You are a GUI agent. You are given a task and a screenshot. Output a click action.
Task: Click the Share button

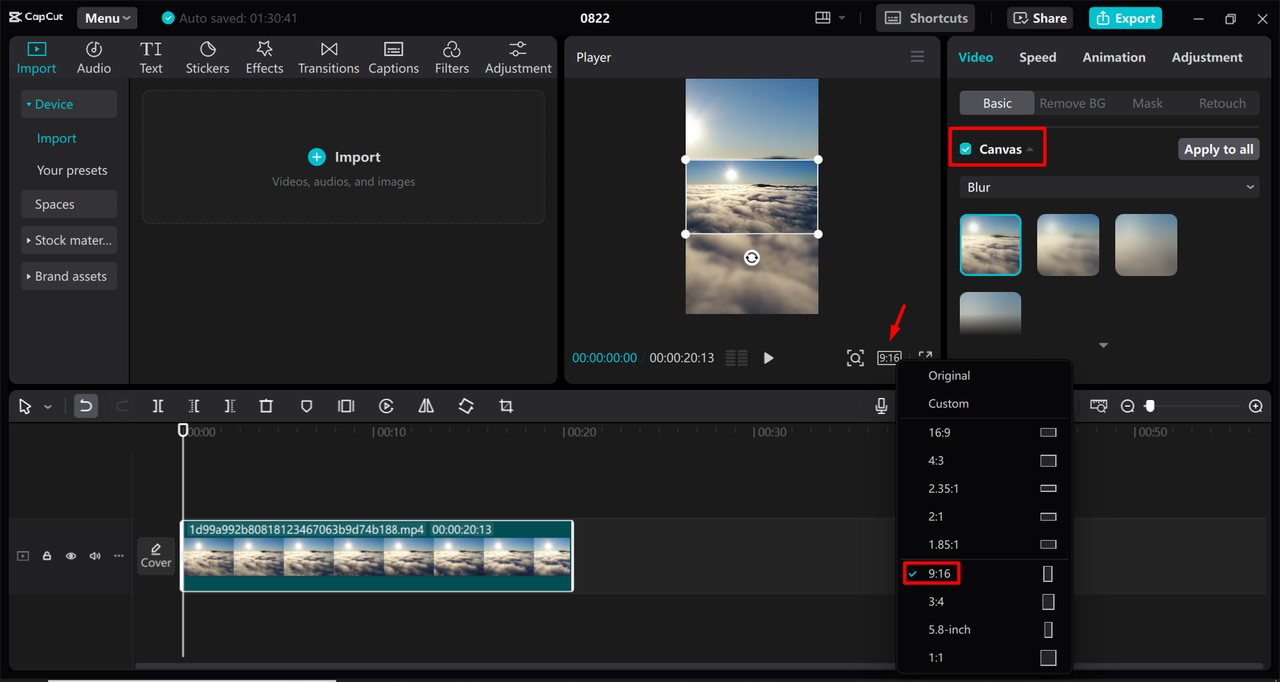tap(1039, 18)
